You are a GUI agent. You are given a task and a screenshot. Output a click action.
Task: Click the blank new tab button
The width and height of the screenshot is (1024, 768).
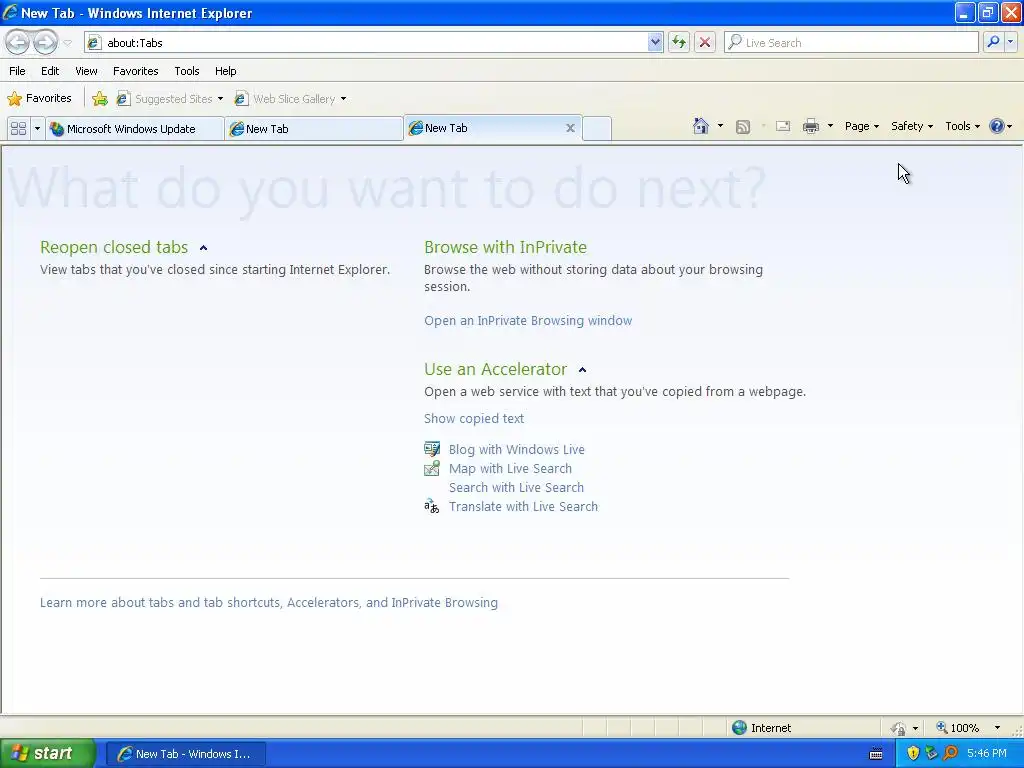pos(596,129)
